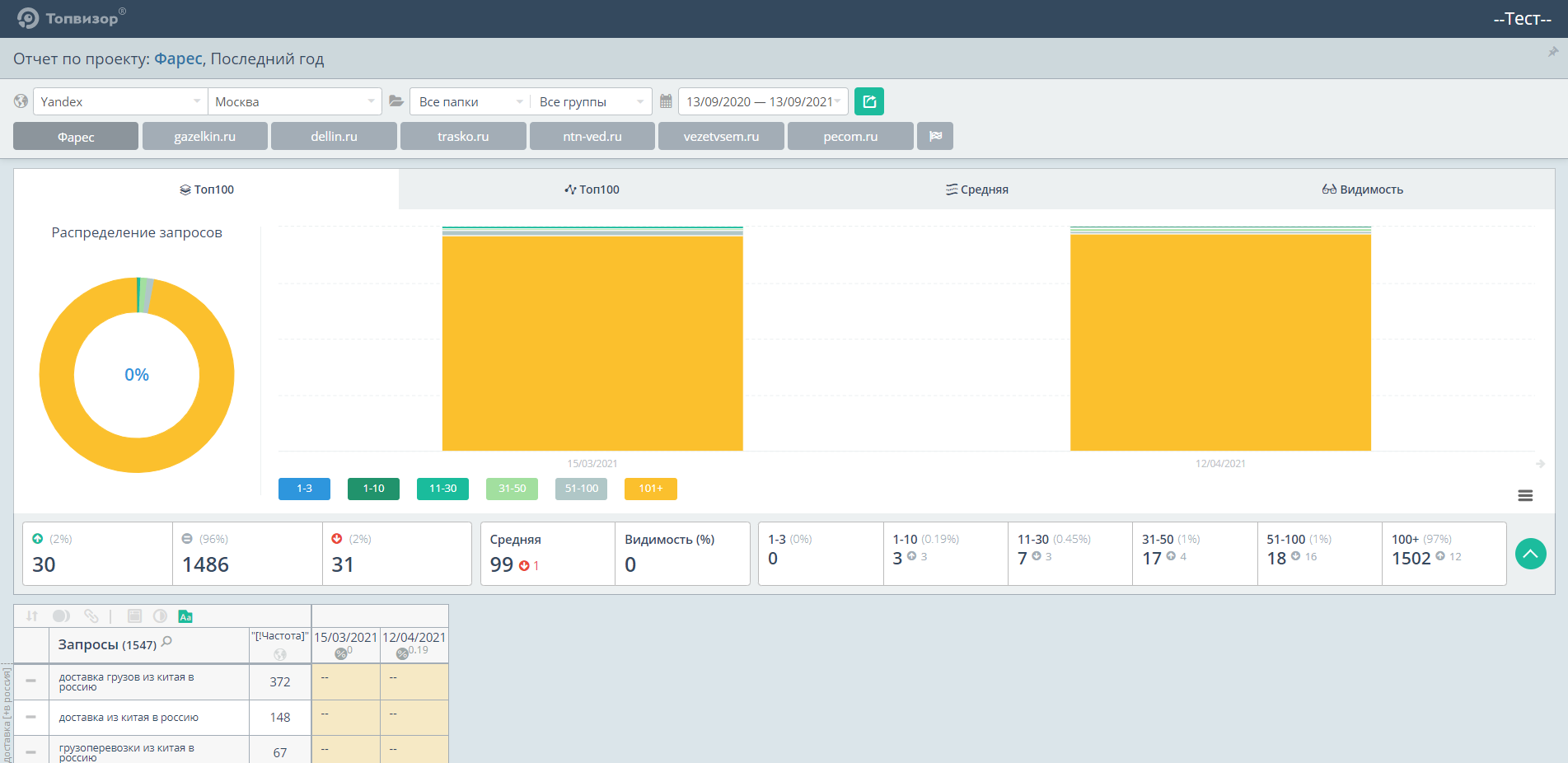The height and width of the screenshot is (763, 1568).
Task: Click the next arrow at chart's right end
Action: coord(1540,464)
